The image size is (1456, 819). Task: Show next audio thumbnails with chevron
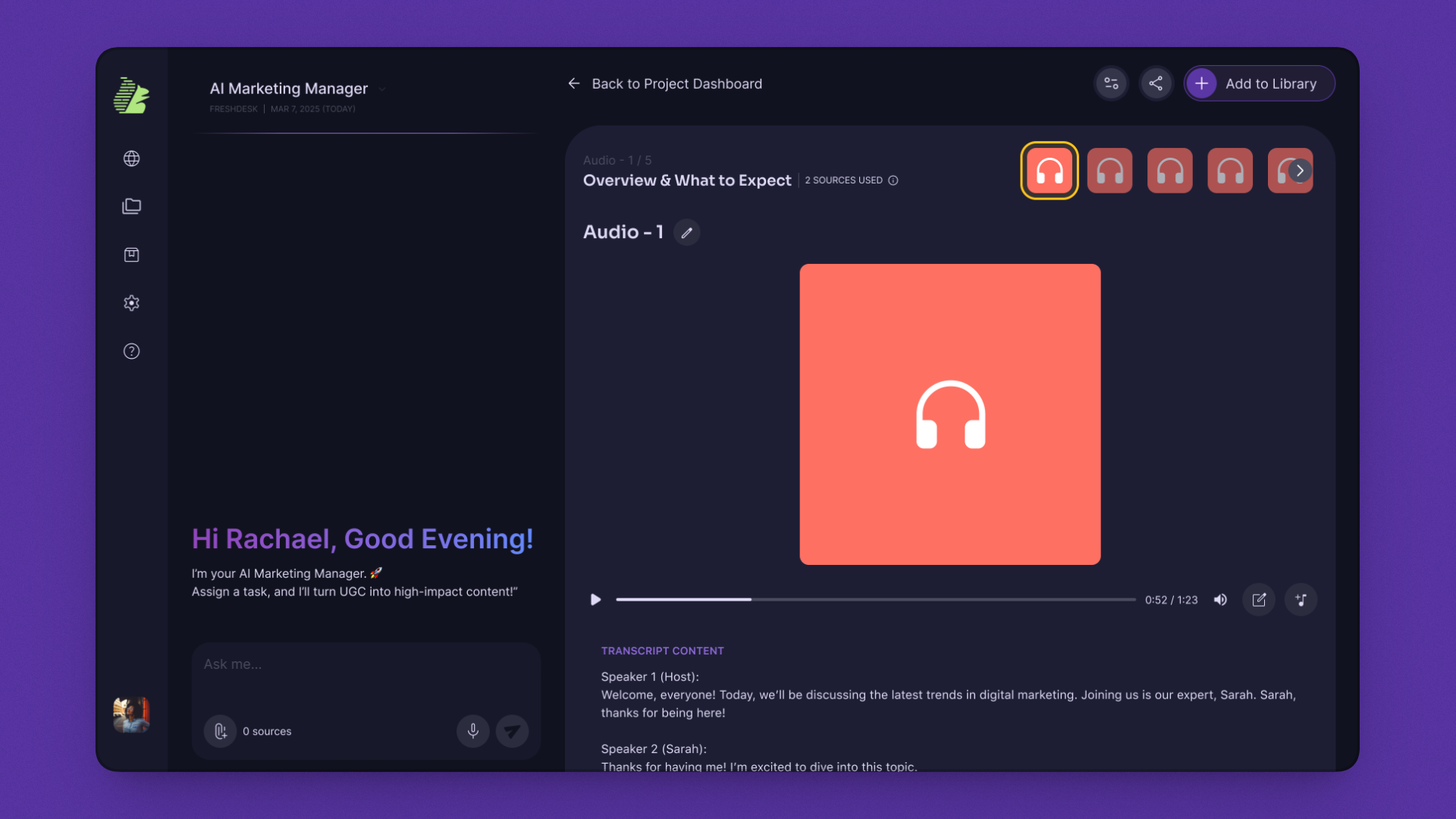tap(1300, 171)
